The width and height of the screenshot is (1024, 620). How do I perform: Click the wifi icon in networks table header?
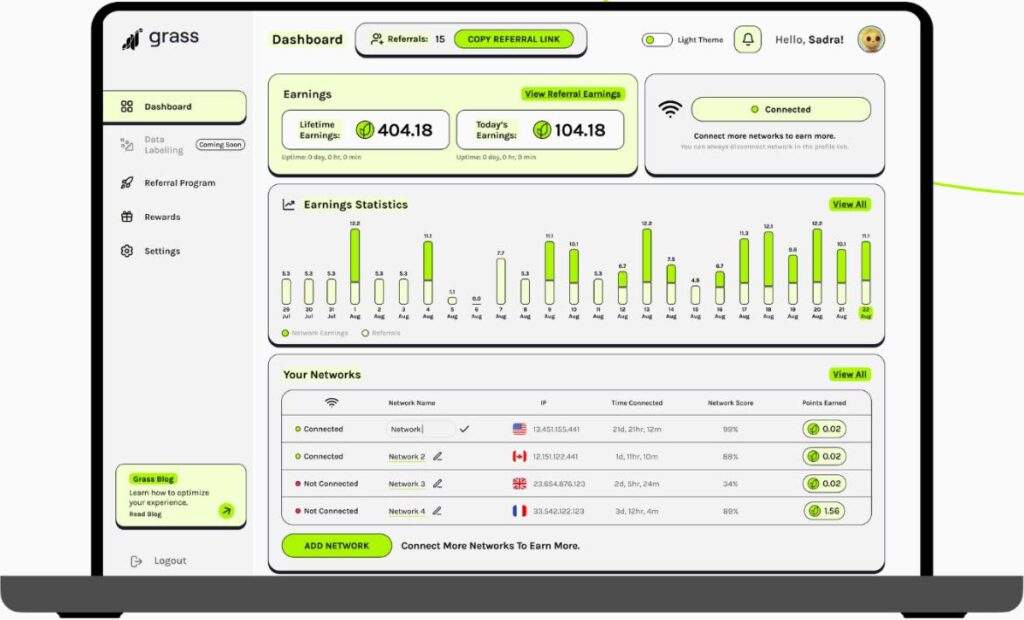pyautogui.click(x=332, y=402)
